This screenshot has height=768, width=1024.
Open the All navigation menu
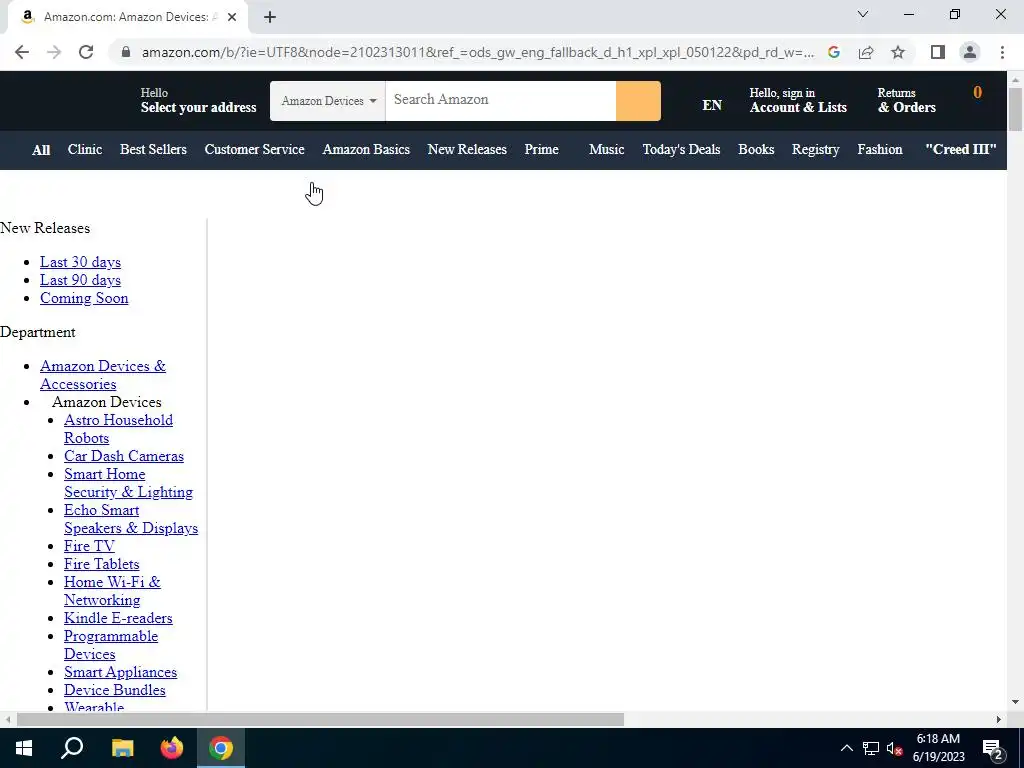[x=41, y=150]
